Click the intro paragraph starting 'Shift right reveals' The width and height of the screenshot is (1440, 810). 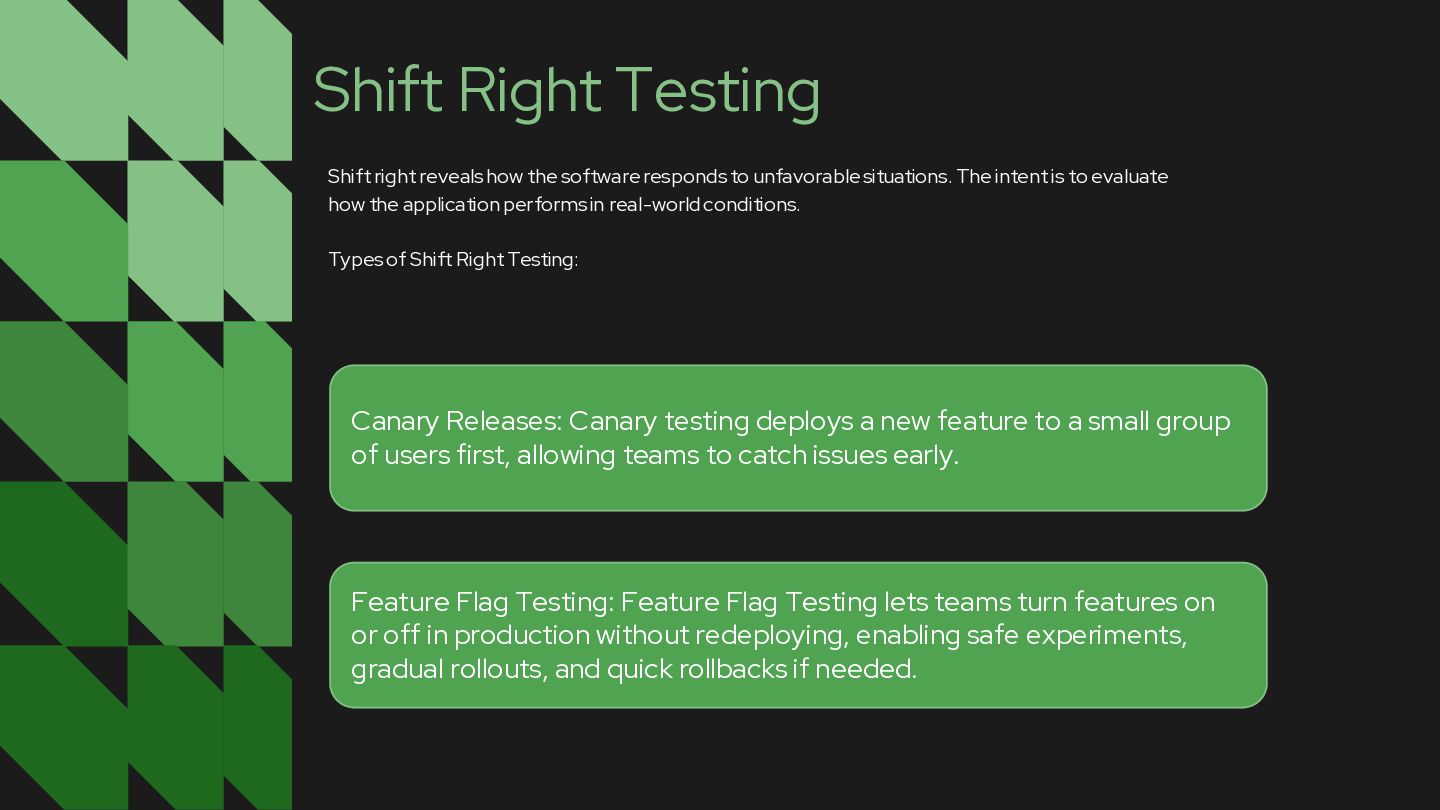(x=748, y=190)
